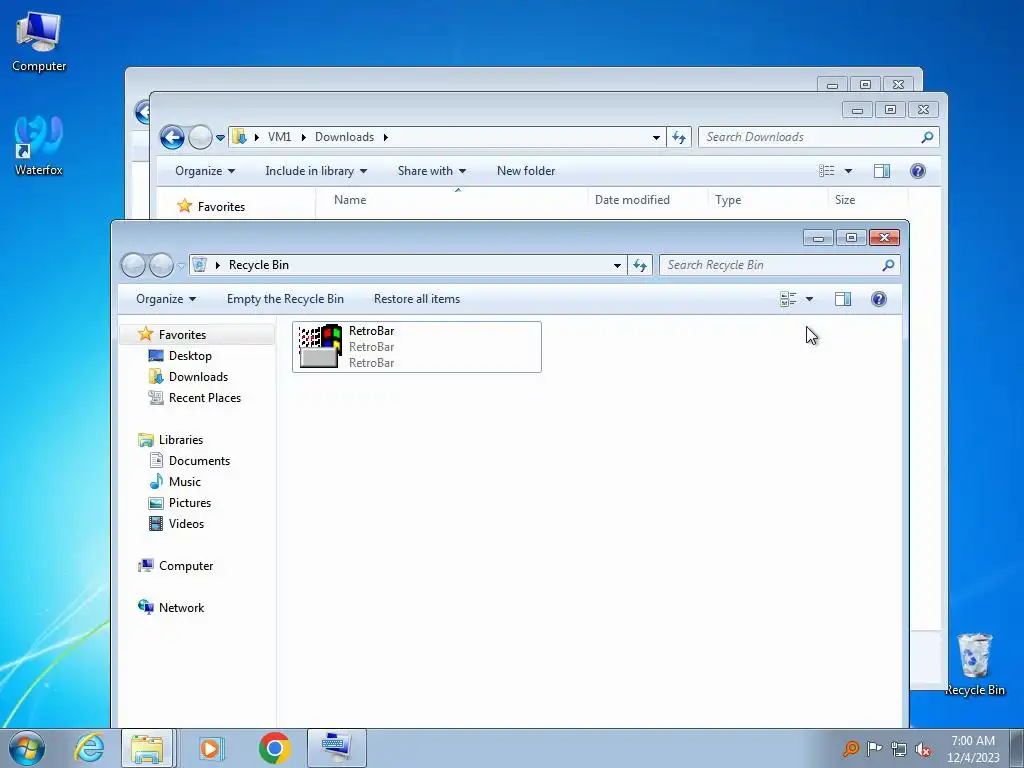Click Windows Explorer taskbar button
The image size is (1024, 768).
(x=148, y=748)
